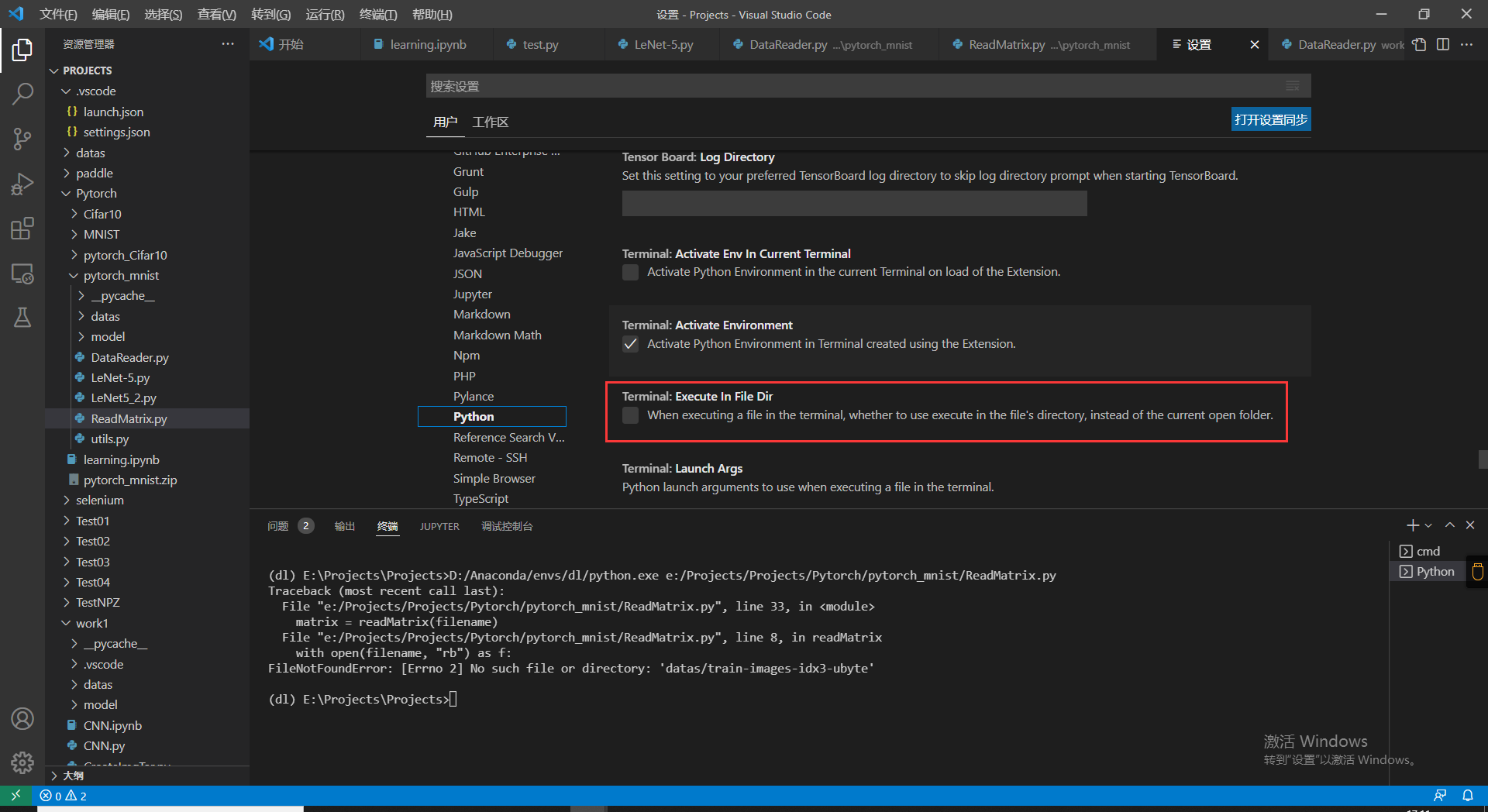This screenshot has height=812, width=1488.
Task: Open the Explorer view in activity bar
Action: (22, 50)
